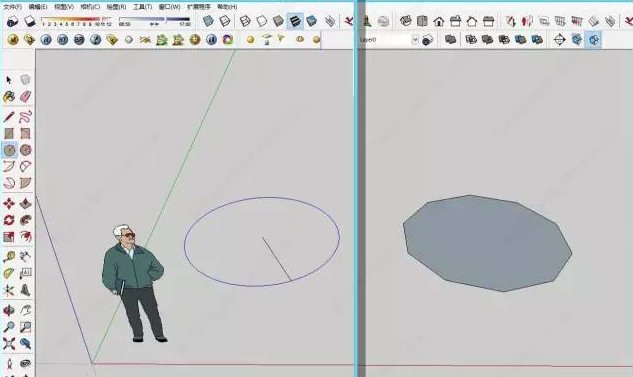Choose the Move tool with red arrows
633x377 pixels.
click(x=9, y=203)
